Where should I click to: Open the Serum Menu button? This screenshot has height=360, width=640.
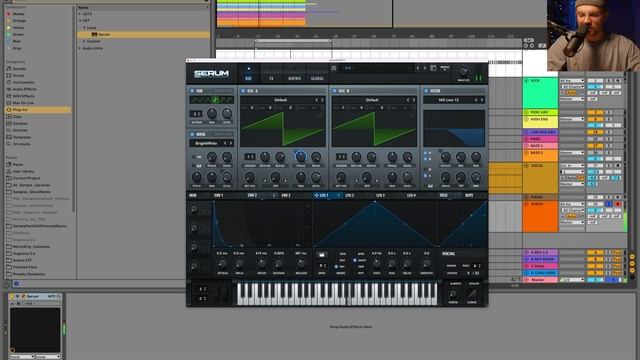click(x=444, y=68)
